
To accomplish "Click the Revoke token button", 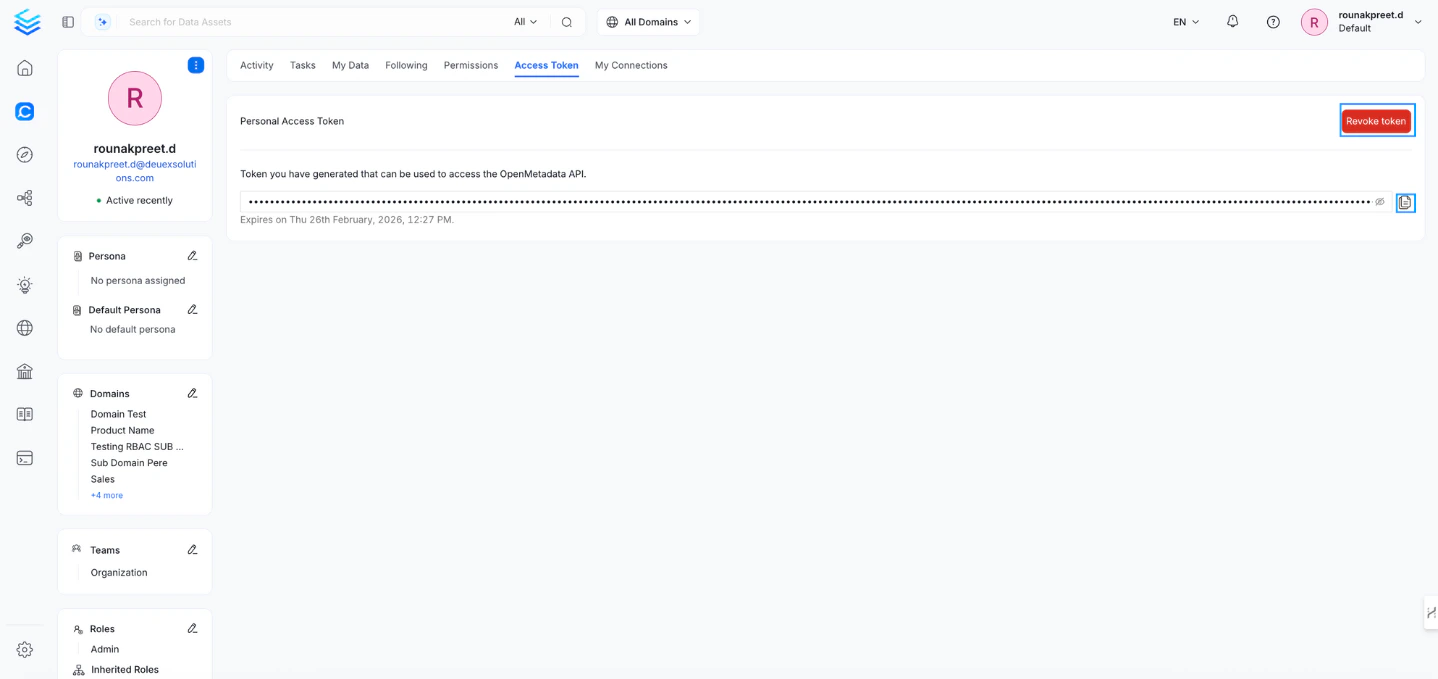I will point(1376,121).
